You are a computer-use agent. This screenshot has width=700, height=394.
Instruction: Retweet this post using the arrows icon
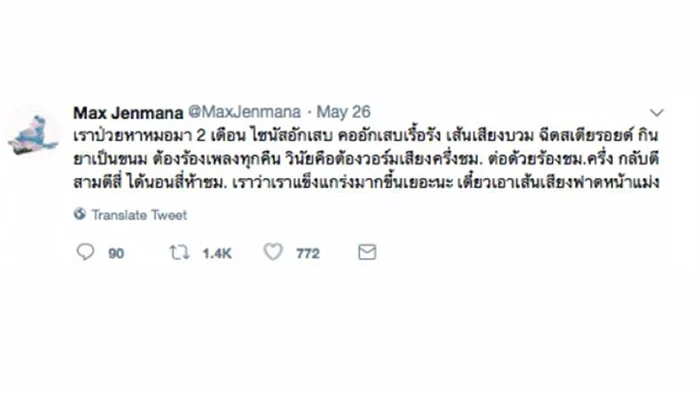click(x=179, y=253)
